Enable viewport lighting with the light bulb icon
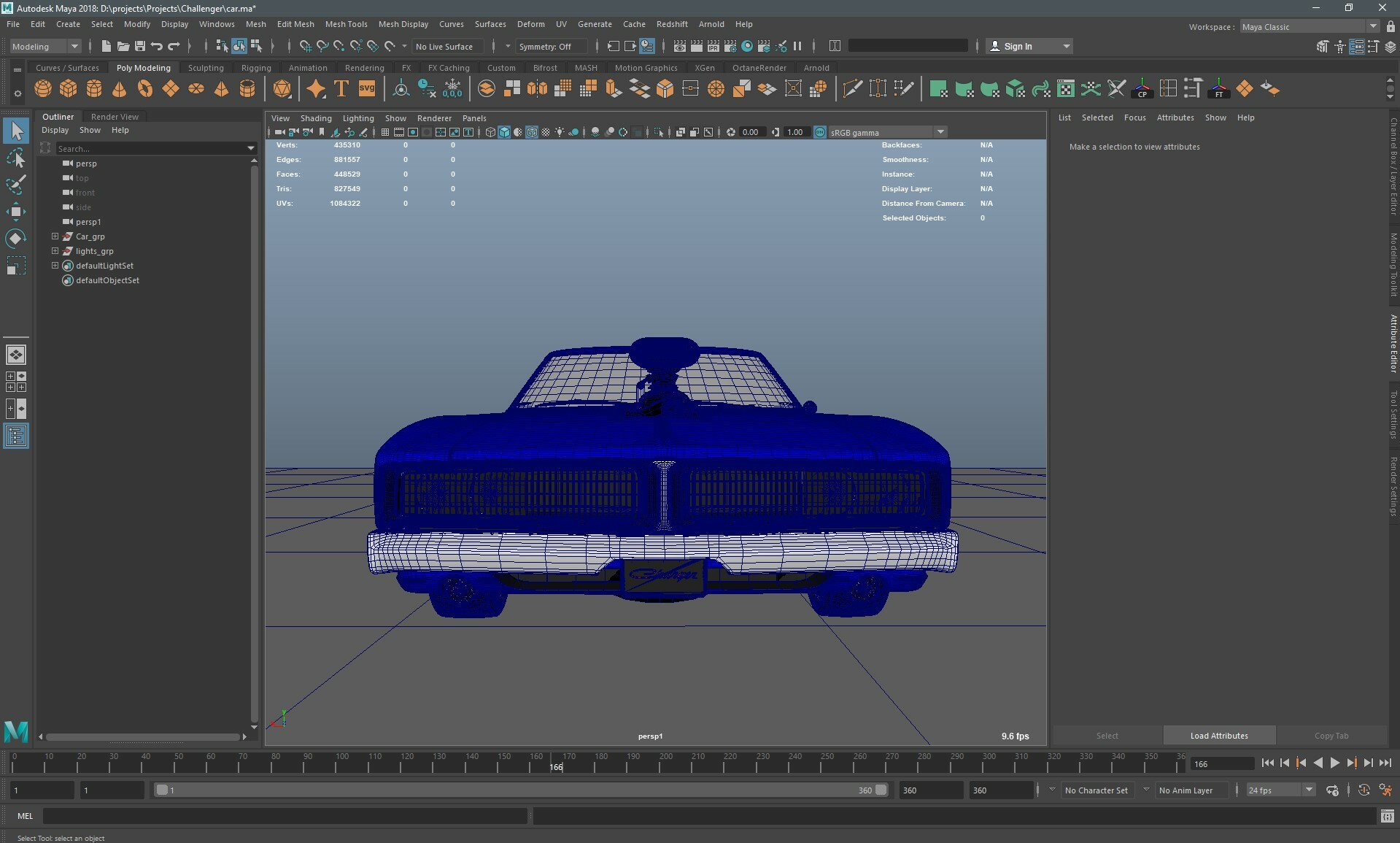The image size is (1400, 843). point(559,132)
